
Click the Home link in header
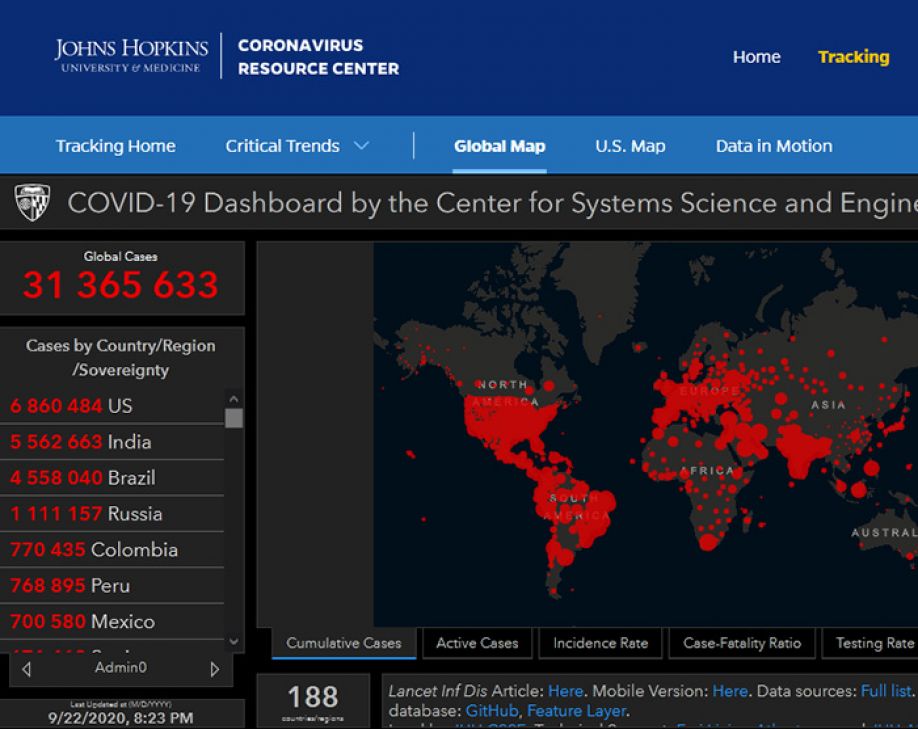pyautogui.click(x=756, y=57)
